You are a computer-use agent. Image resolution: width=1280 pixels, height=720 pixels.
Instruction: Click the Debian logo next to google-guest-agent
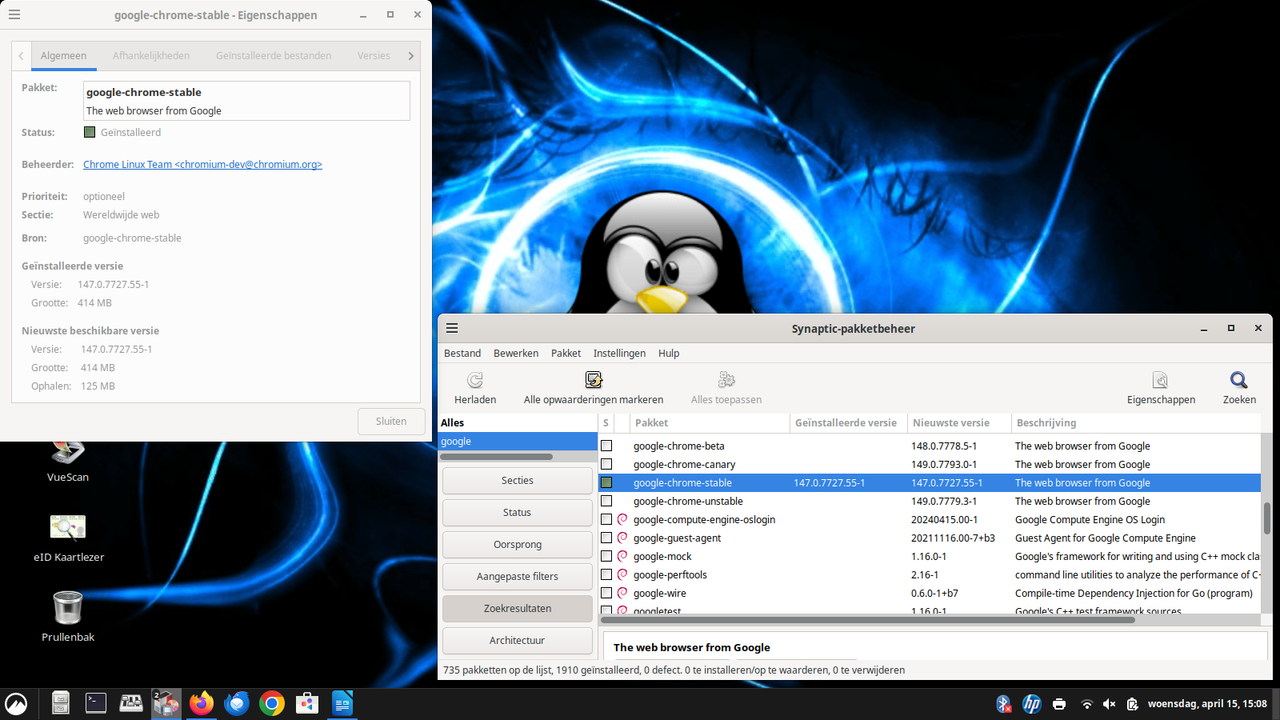click(x=622, y=538)
